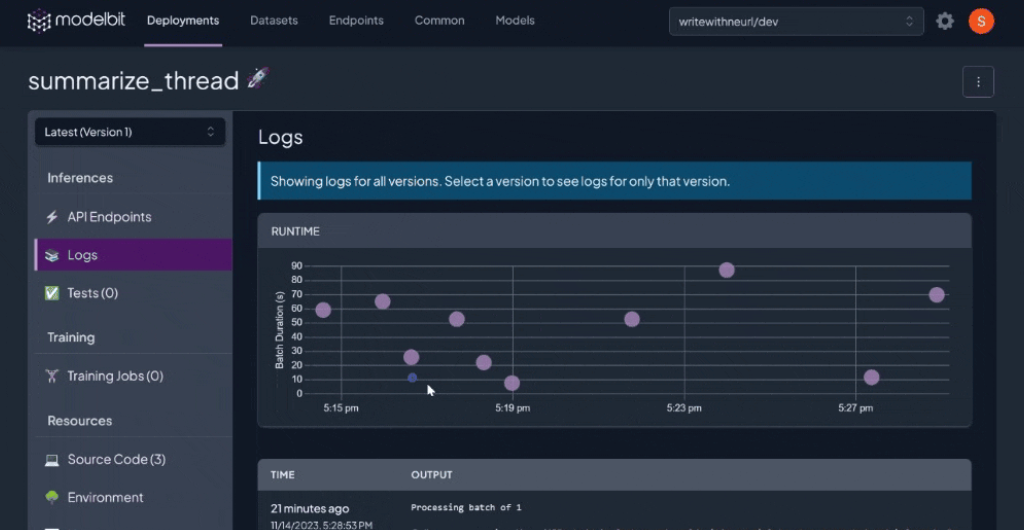Image resolution: width=1024 pixels, height=530 pixels.
Task: Select the Common tab
Action: click(x=440, y=21)
